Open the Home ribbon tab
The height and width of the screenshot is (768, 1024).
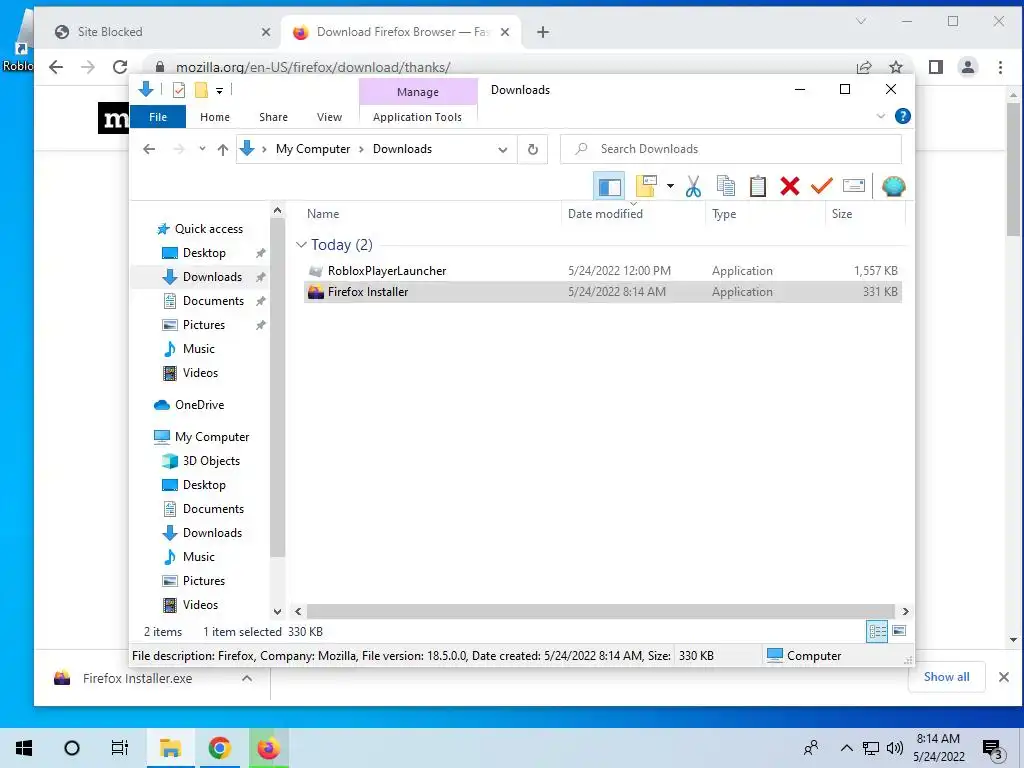pyautogui.click(x=215, y=117)
